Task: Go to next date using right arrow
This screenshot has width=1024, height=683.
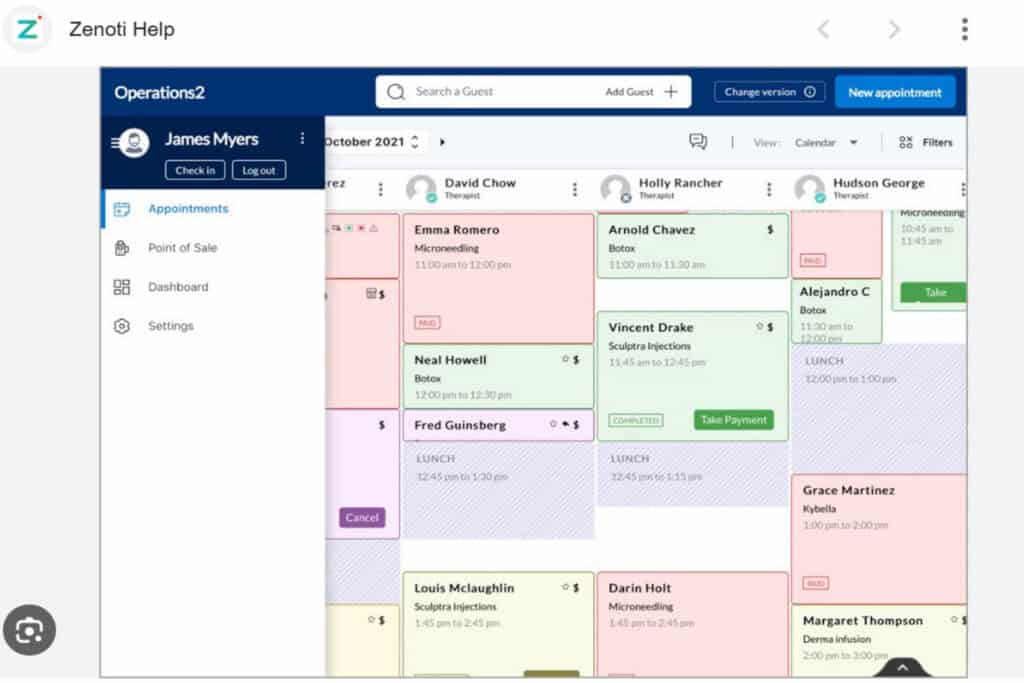Action: point(442,142)
